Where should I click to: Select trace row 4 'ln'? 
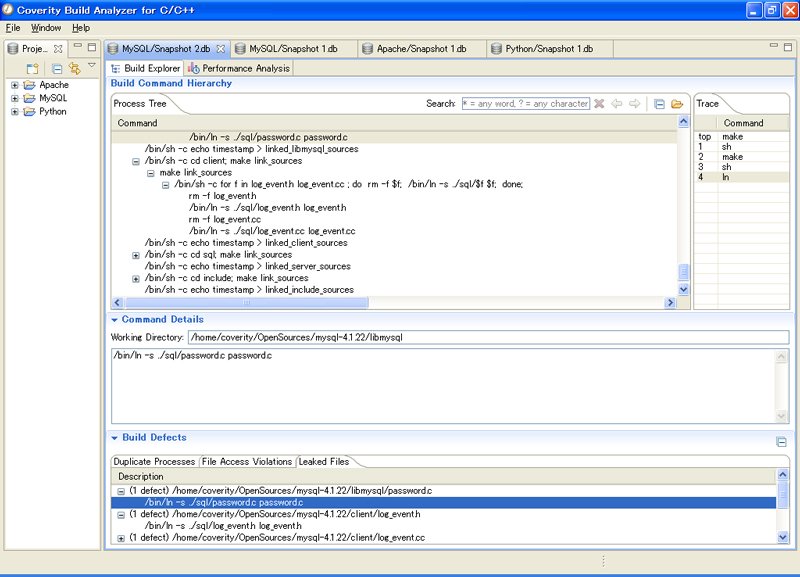click(x=741, y=177)
